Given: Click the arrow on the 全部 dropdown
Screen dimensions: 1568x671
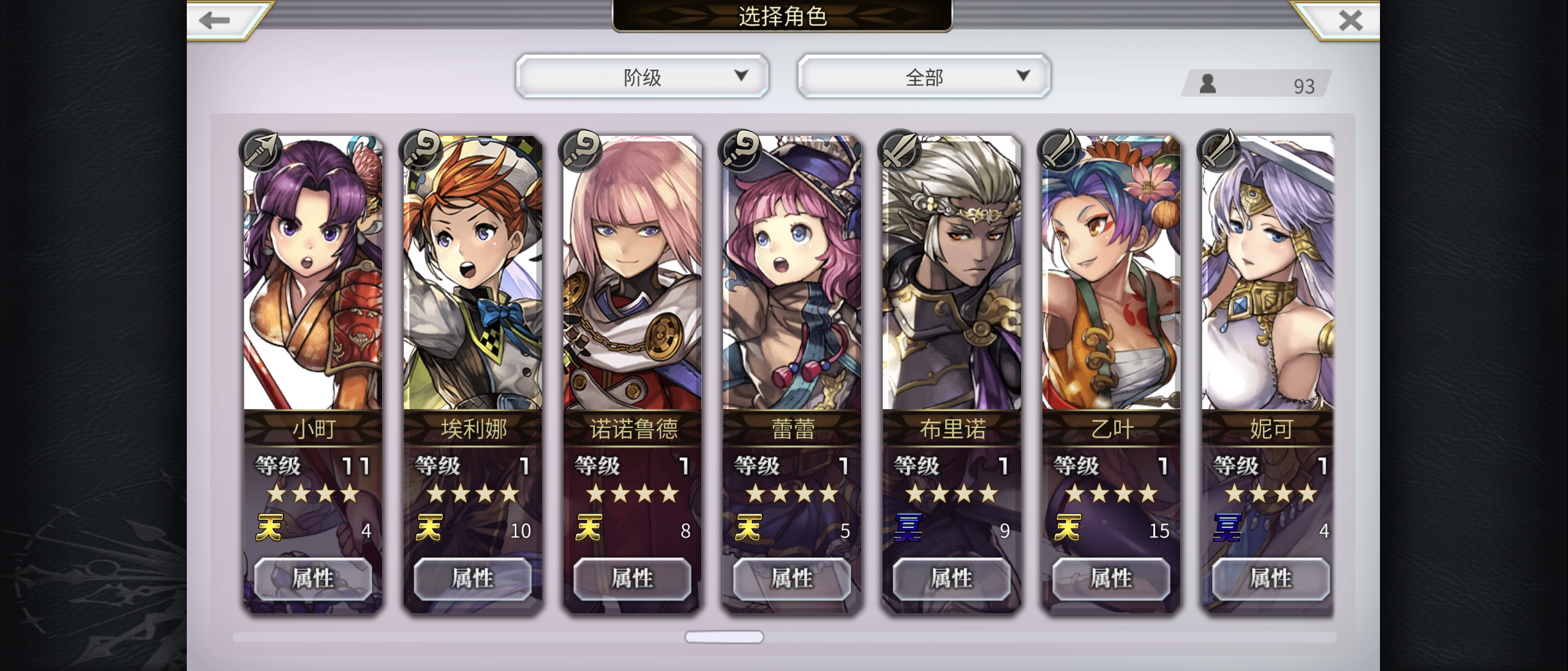Looking at the screenshot, I should (1023, 75).
